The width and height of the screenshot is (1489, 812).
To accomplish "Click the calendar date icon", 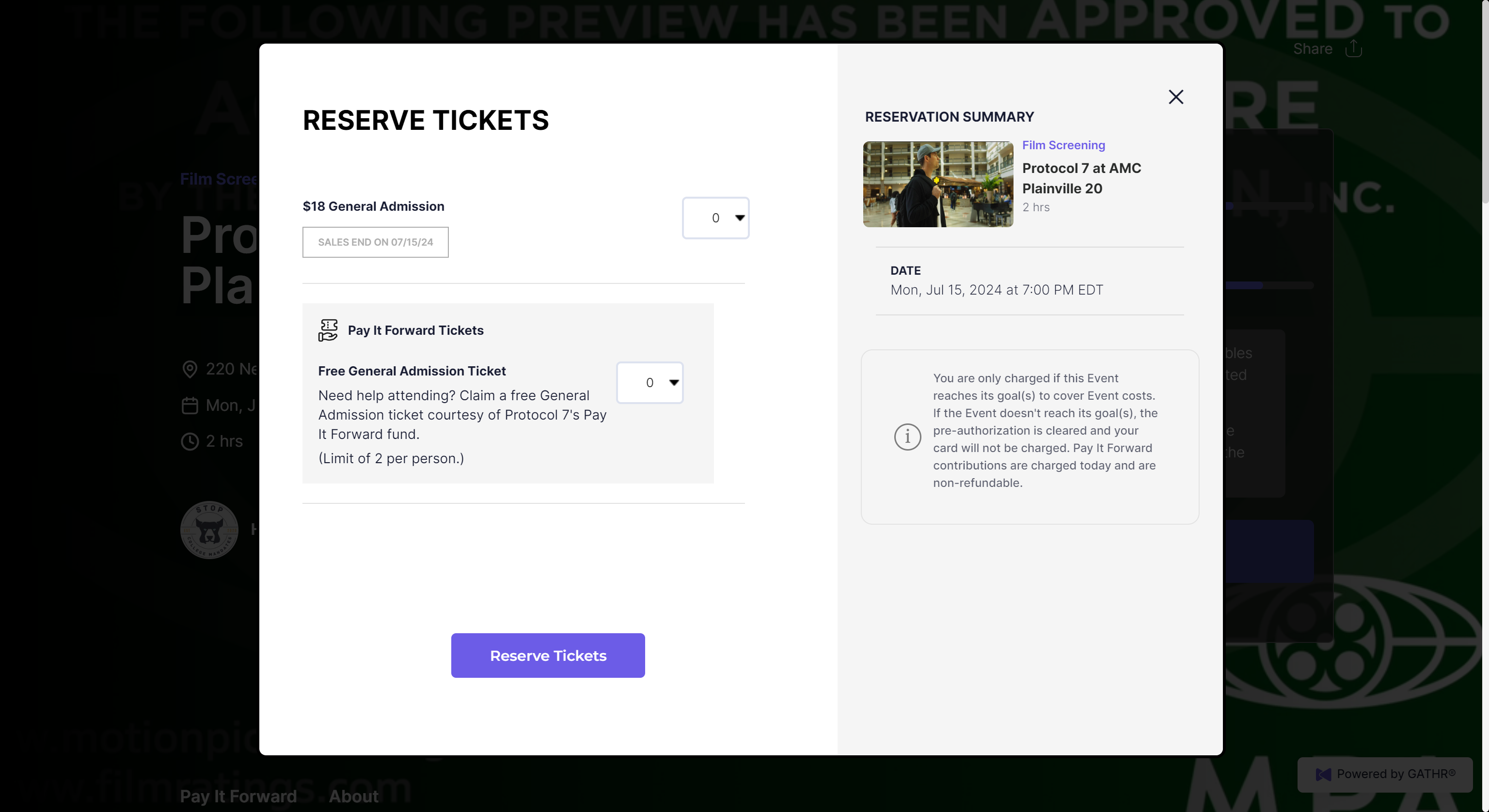I will coord(190,406).
